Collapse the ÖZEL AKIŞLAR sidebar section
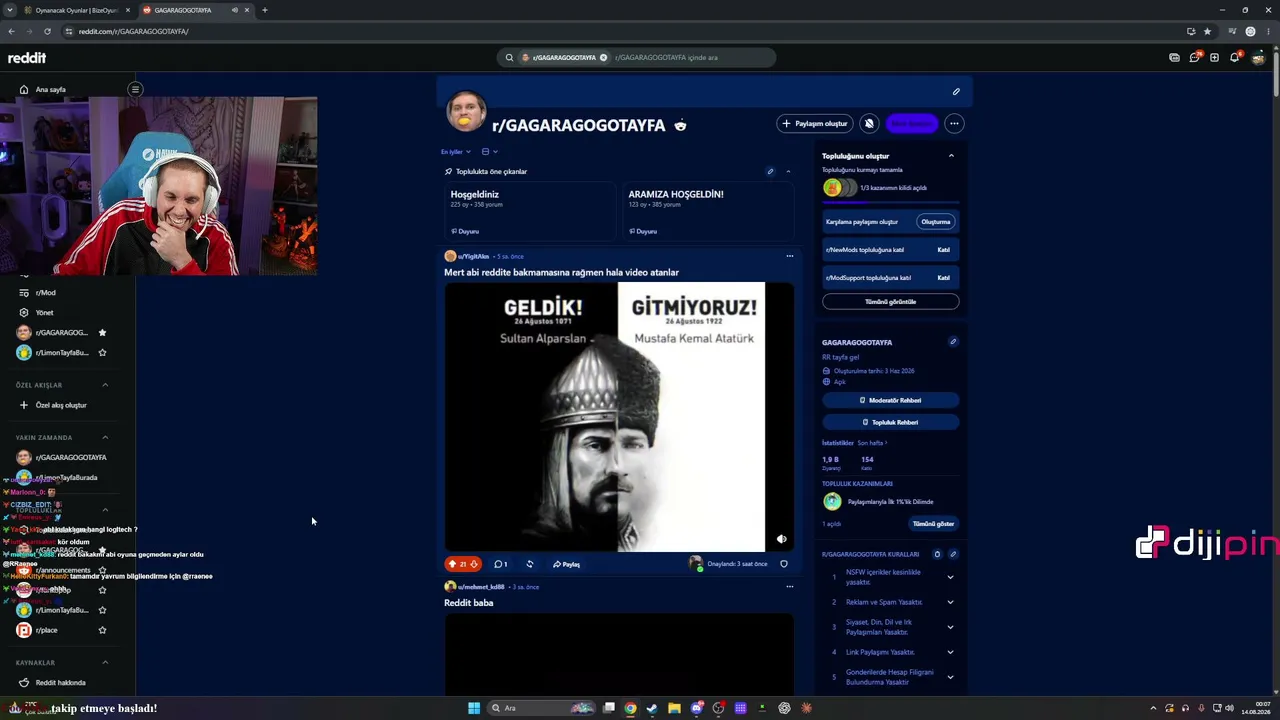Viewport: 1280px width, 720px height. coord(105,385)
